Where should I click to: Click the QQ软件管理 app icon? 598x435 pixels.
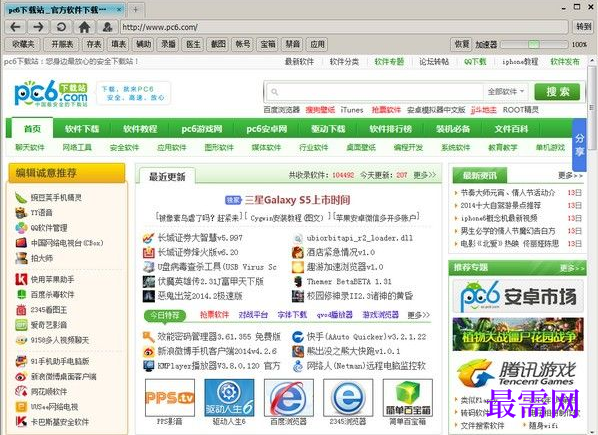[x=21, y=228]
